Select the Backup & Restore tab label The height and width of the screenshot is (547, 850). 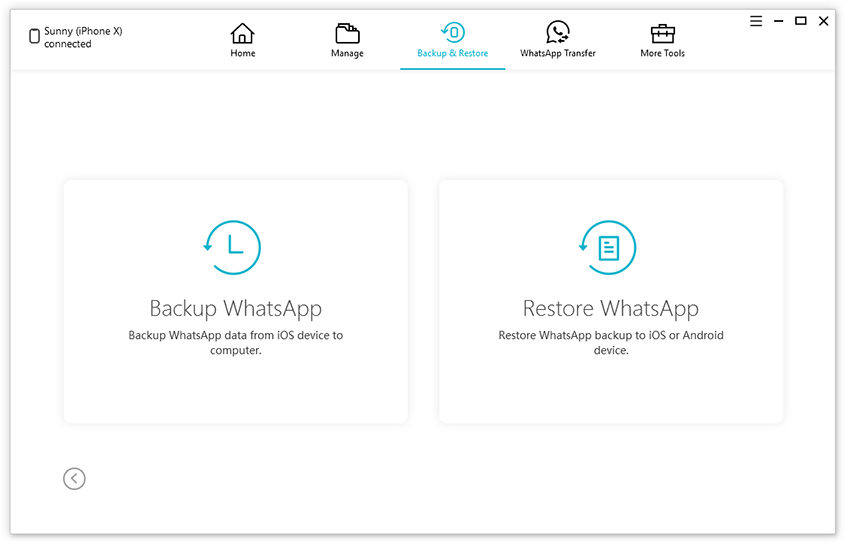[x=453, y=53]
